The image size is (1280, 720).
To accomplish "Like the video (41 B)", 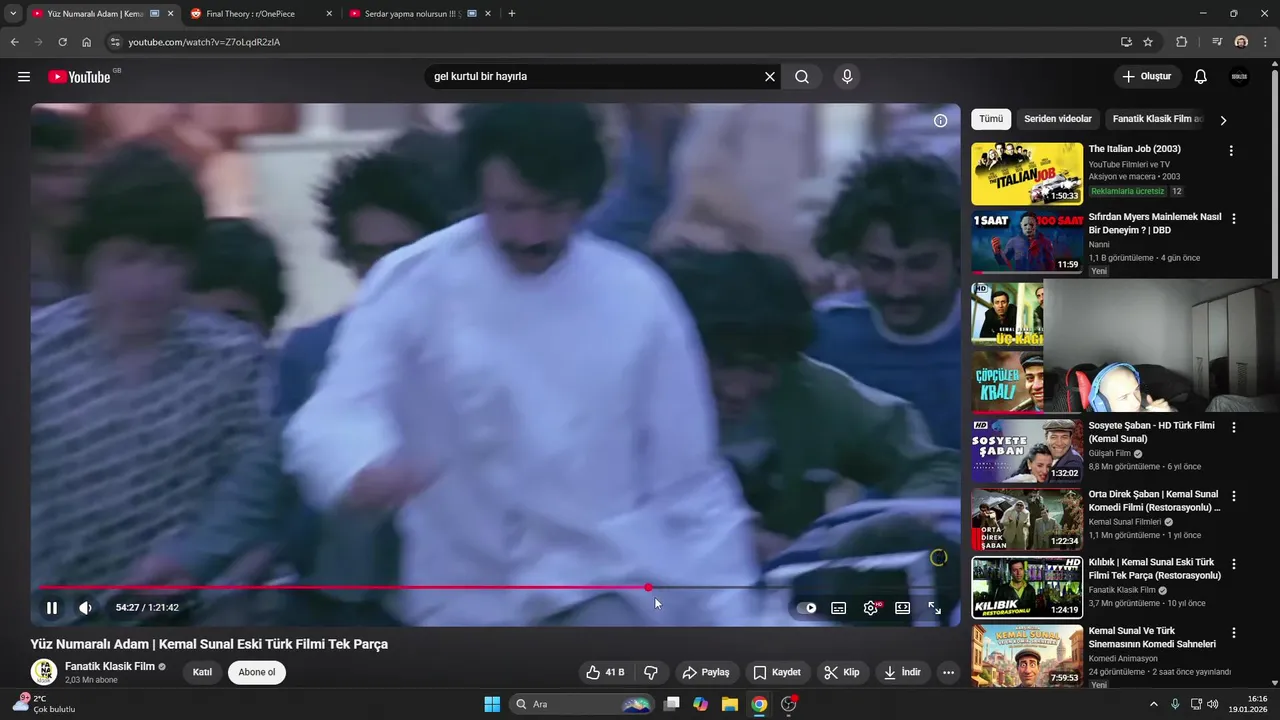I will tap(605, 672).
